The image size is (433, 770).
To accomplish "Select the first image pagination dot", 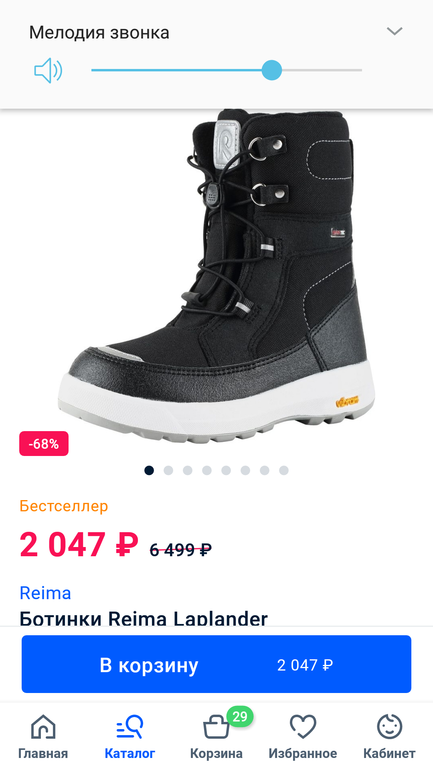I will click(x=149, y=470).
